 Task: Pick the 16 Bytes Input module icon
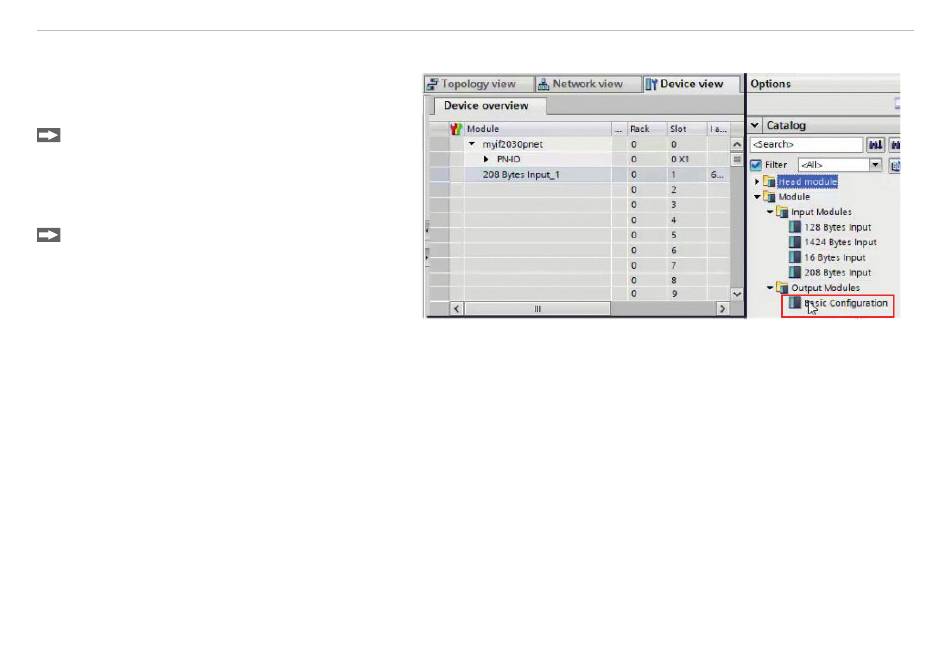(x=794, y=257)
